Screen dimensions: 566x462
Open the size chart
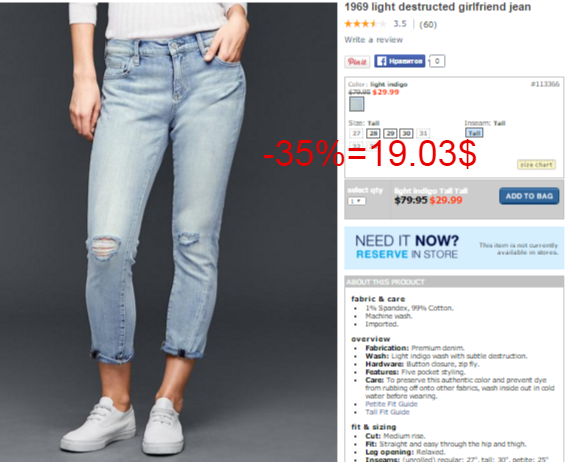[536, 165]
